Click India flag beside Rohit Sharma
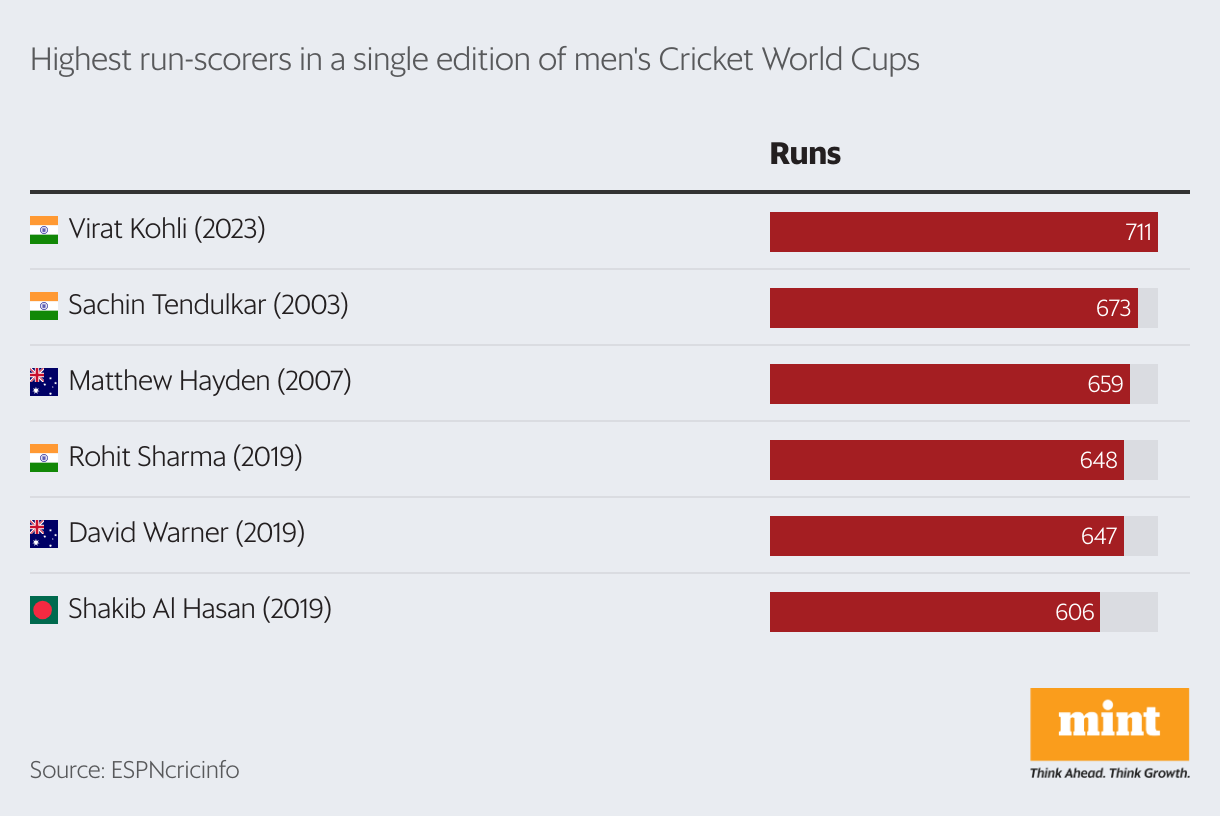Viewport: 1220px width, 816px height. click(44, 458)
